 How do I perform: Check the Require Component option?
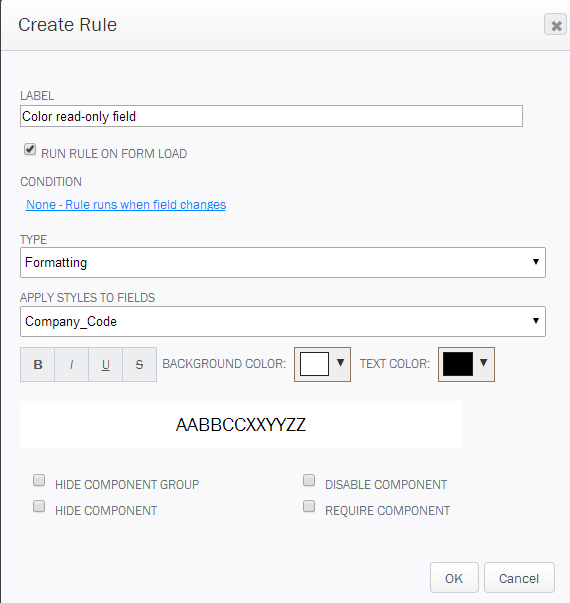[x=309, y=506]
